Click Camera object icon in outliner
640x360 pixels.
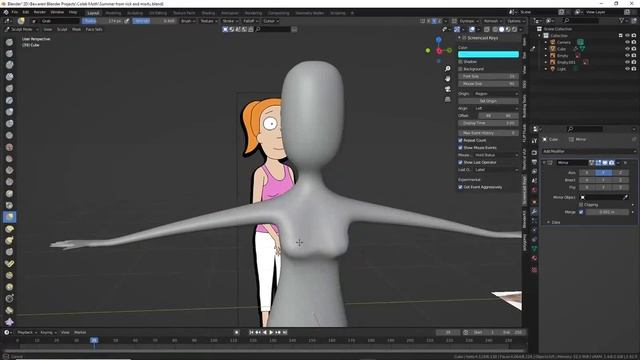click(553, 42)
